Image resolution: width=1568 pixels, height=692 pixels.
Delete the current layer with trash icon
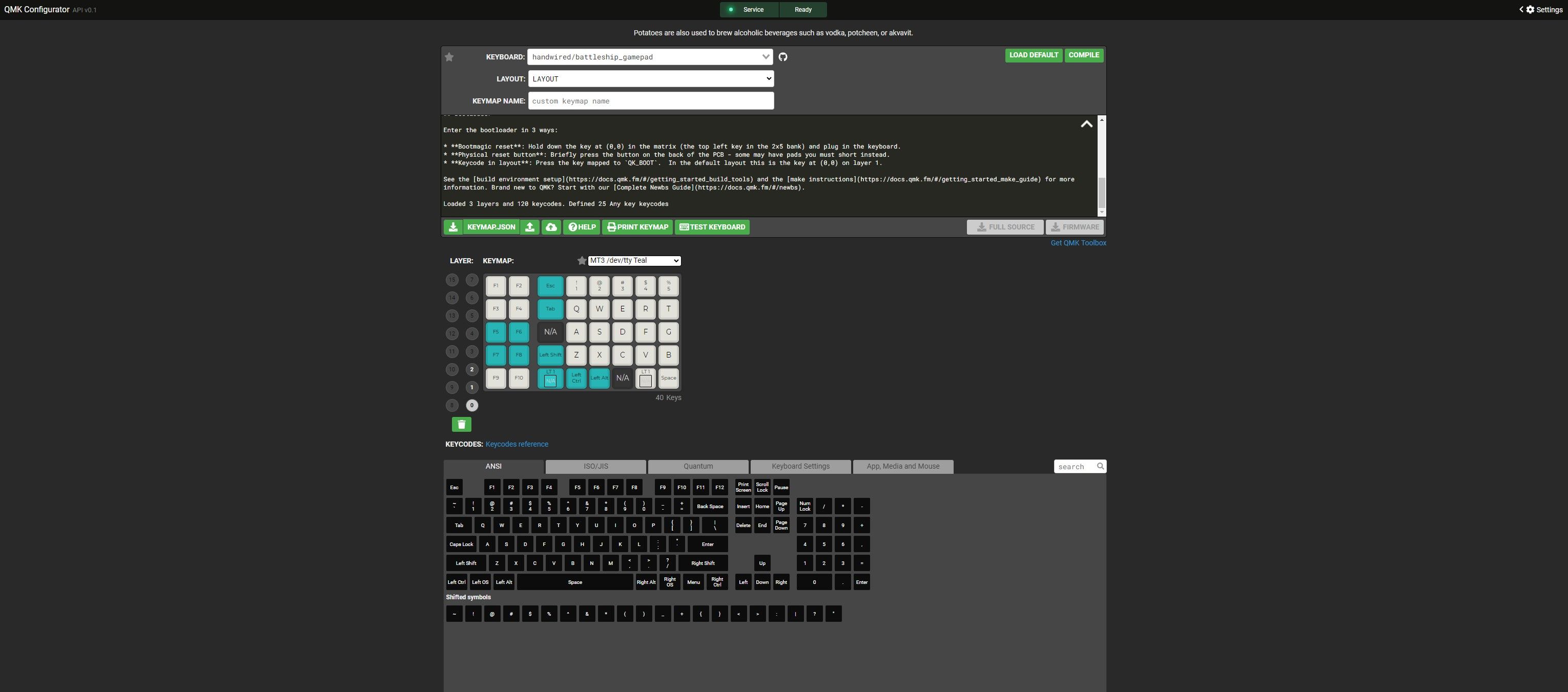point(461,424)
